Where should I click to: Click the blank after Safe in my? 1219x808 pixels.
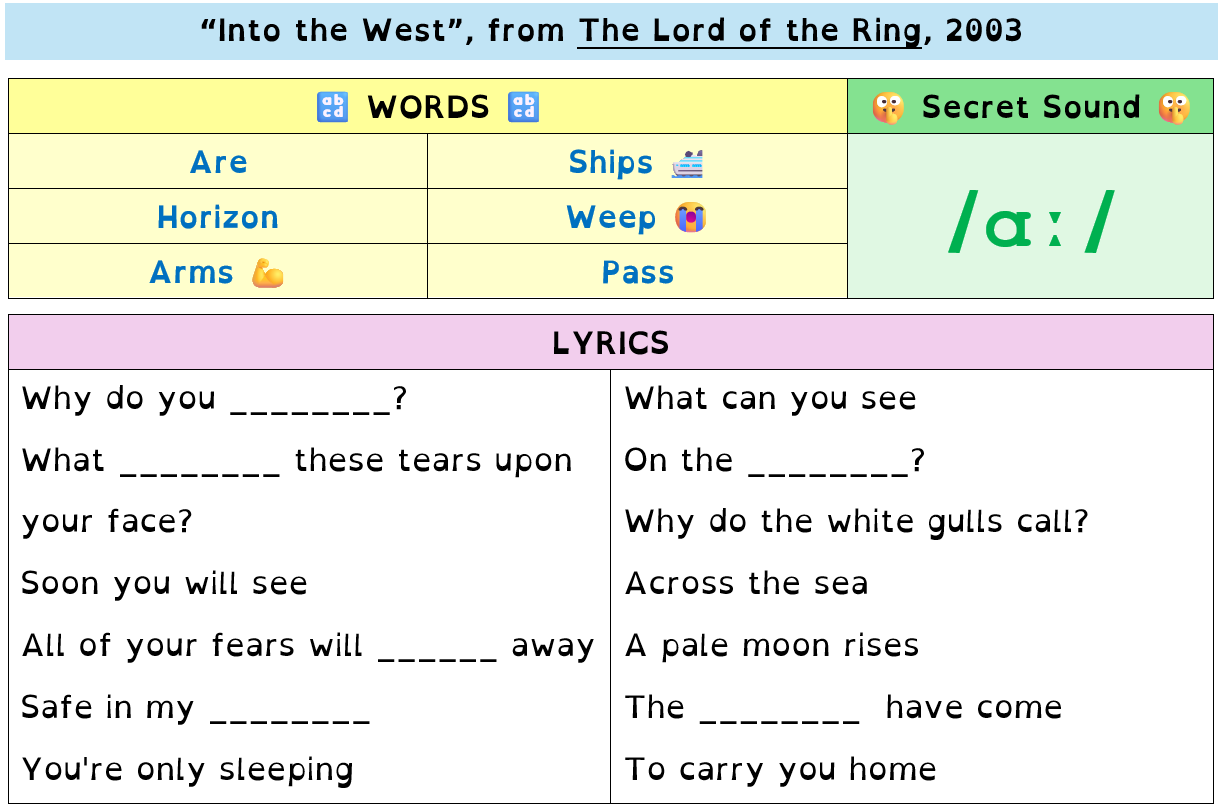[x=290, y=713]
